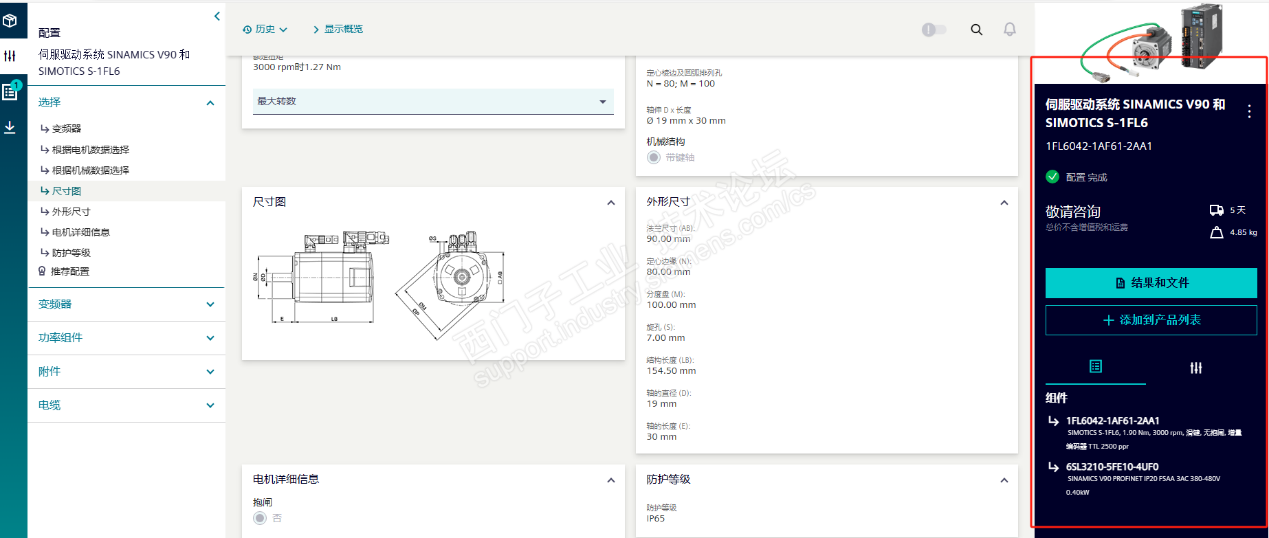
Task: Collapse the 防护等级 card
Action: (x=1004, y=479)
